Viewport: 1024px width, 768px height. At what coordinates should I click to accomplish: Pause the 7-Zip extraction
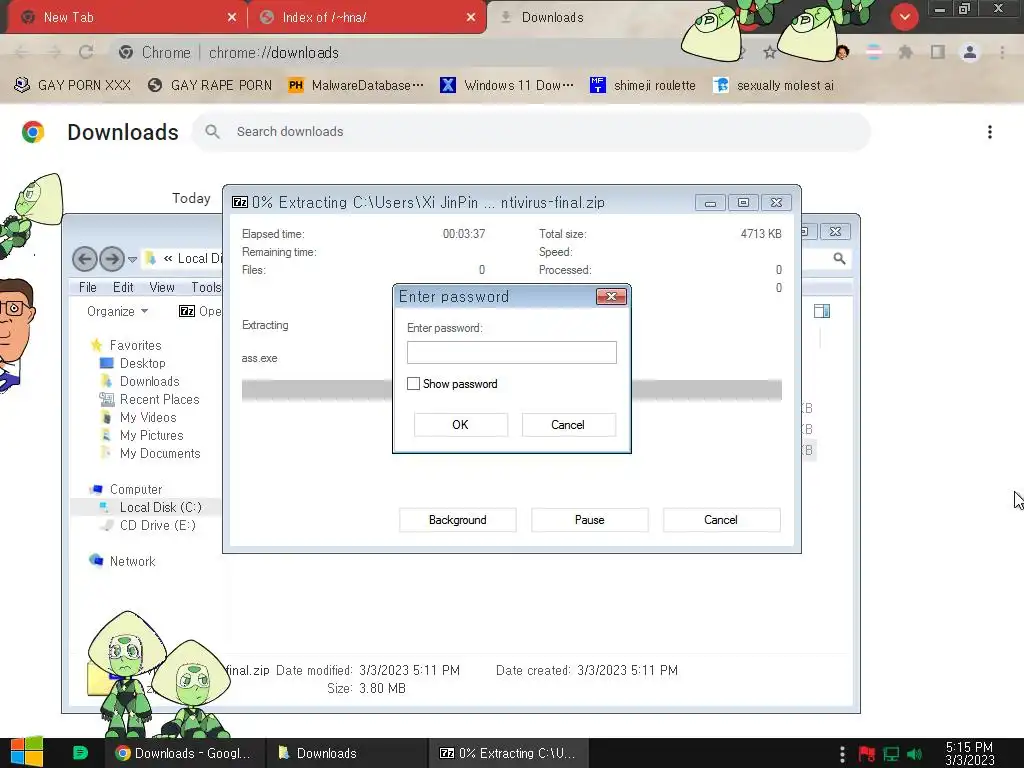[590, 520]
